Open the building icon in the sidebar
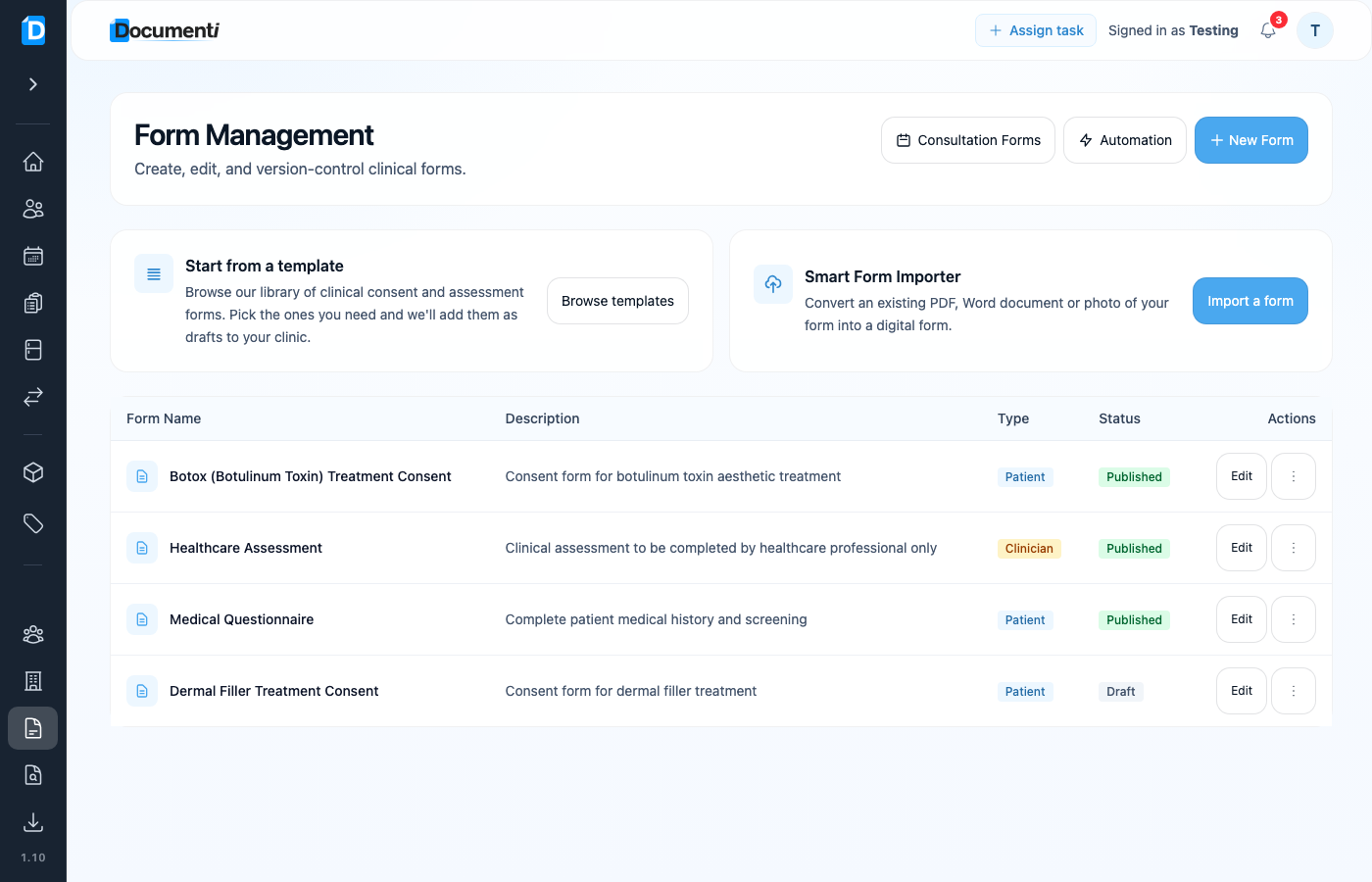The image size is (1372, 882). 33,681
